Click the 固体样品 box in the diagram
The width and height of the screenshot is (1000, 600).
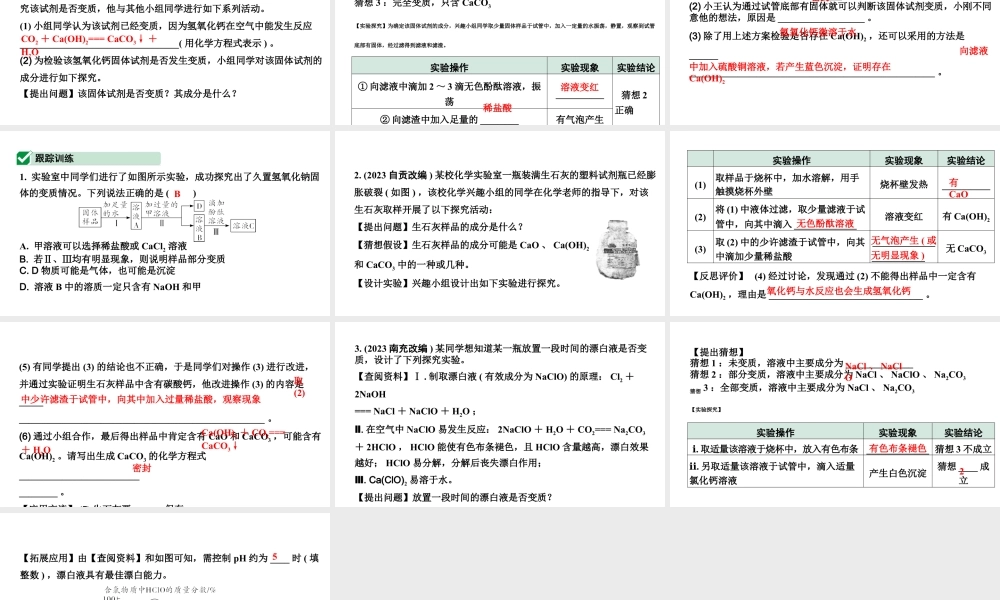click(x=90, y=216)
